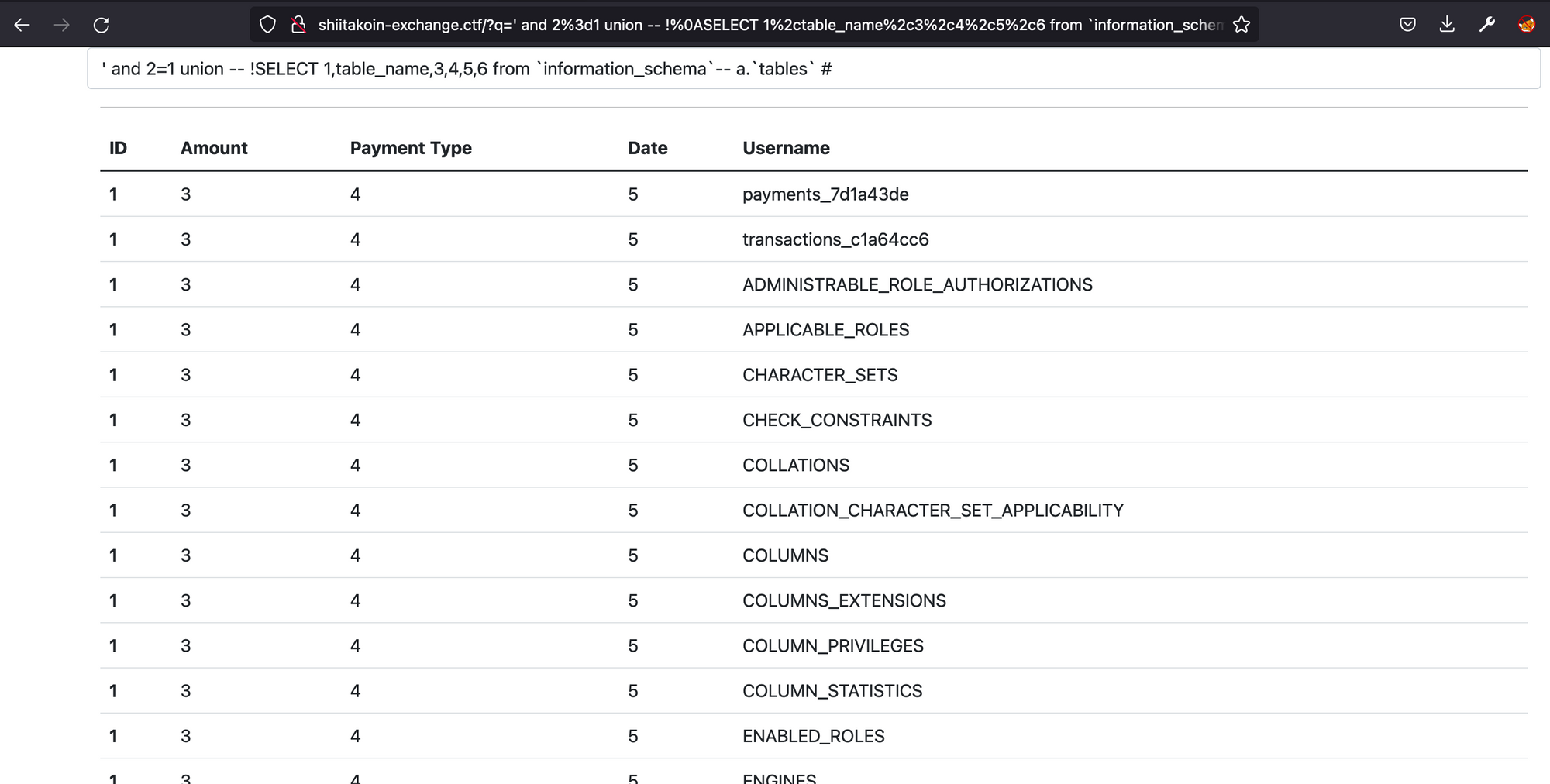The height and width of the screenshot is (784, 1550).
Task: Select COLLATION_CHARACTER_SET_APPLICABILITY cell
Action: pos(933,511)
